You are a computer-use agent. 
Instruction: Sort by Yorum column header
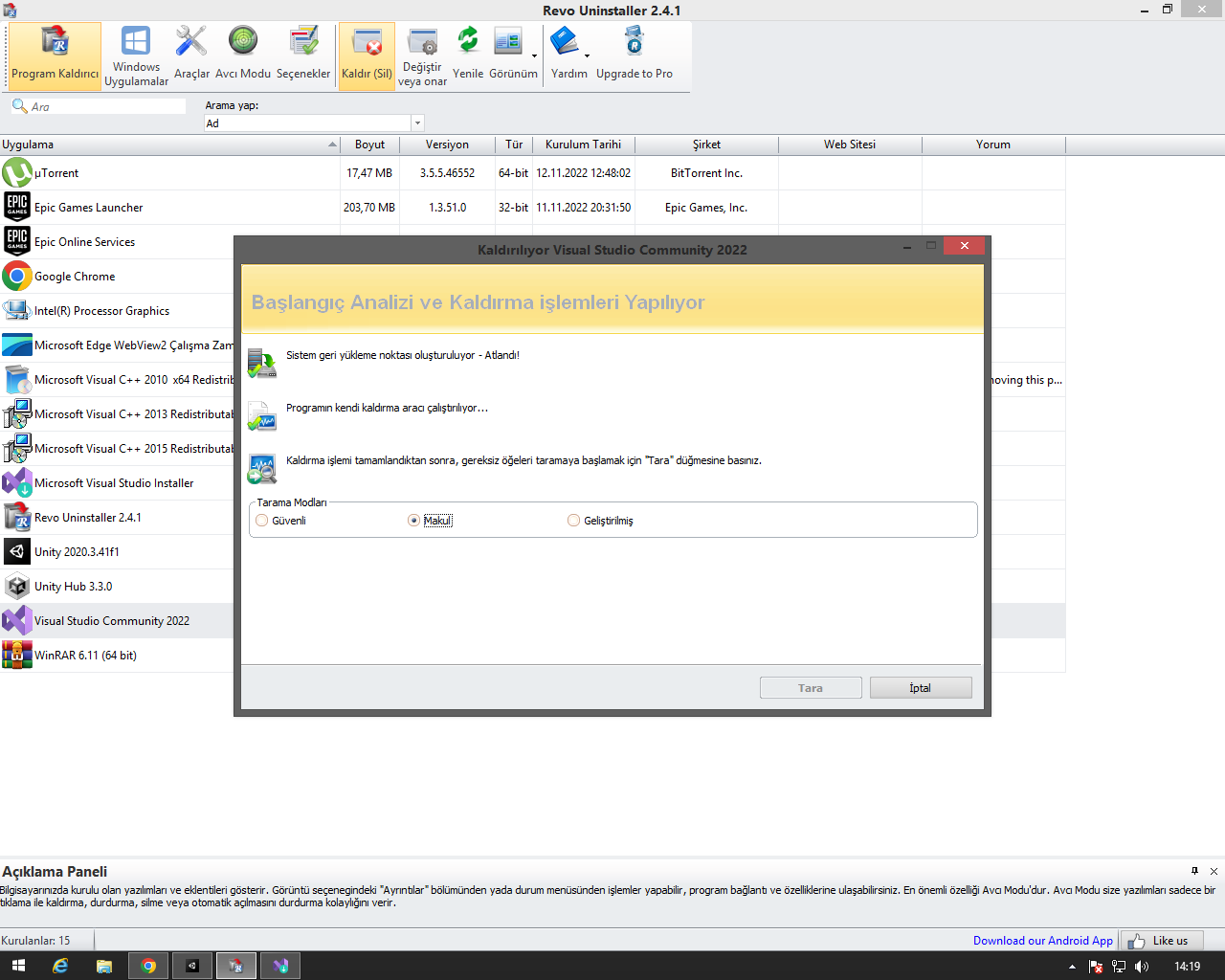993,145
